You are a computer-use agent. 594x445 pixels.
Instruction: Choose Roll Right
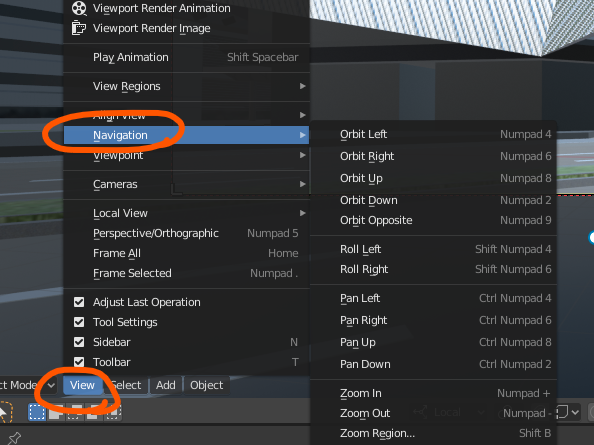coord(433,269)
